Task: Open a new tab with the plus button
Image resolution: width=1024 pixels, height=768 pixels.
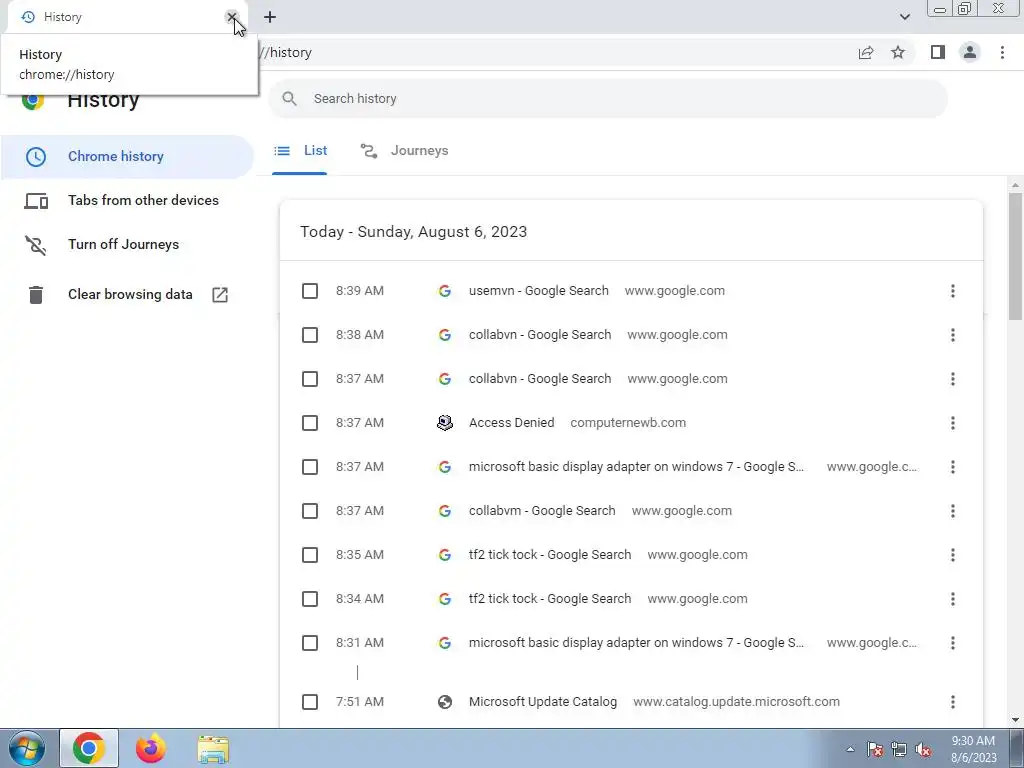Action: tap(270, 17)
